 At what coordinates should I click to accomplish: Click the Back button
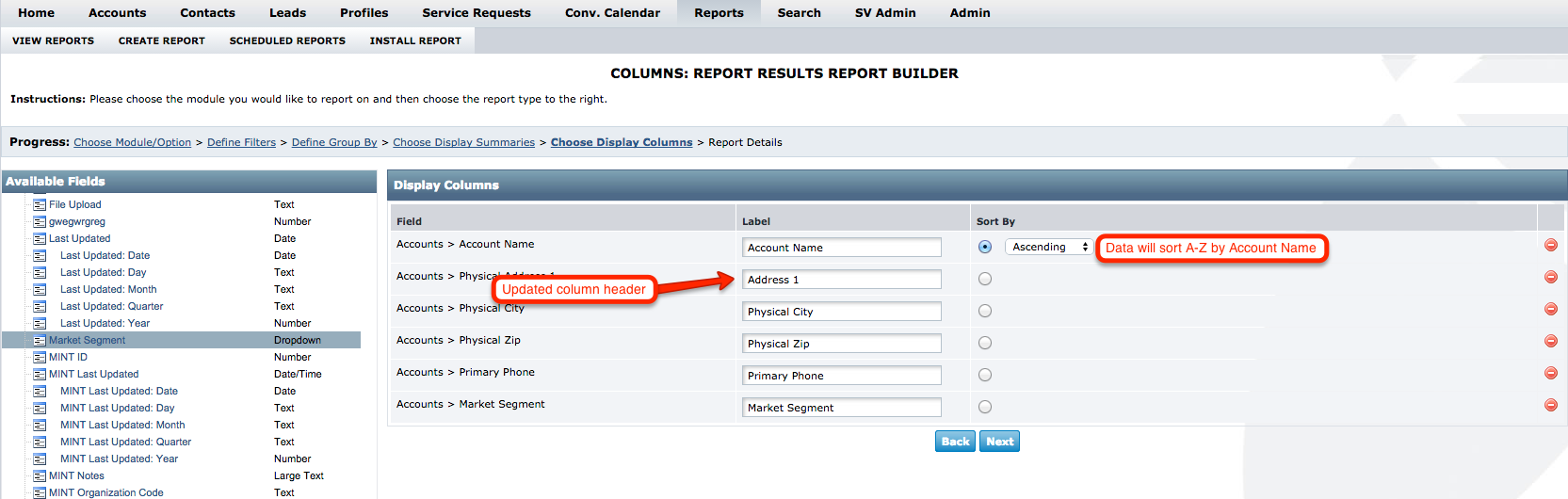click(955, 442)
